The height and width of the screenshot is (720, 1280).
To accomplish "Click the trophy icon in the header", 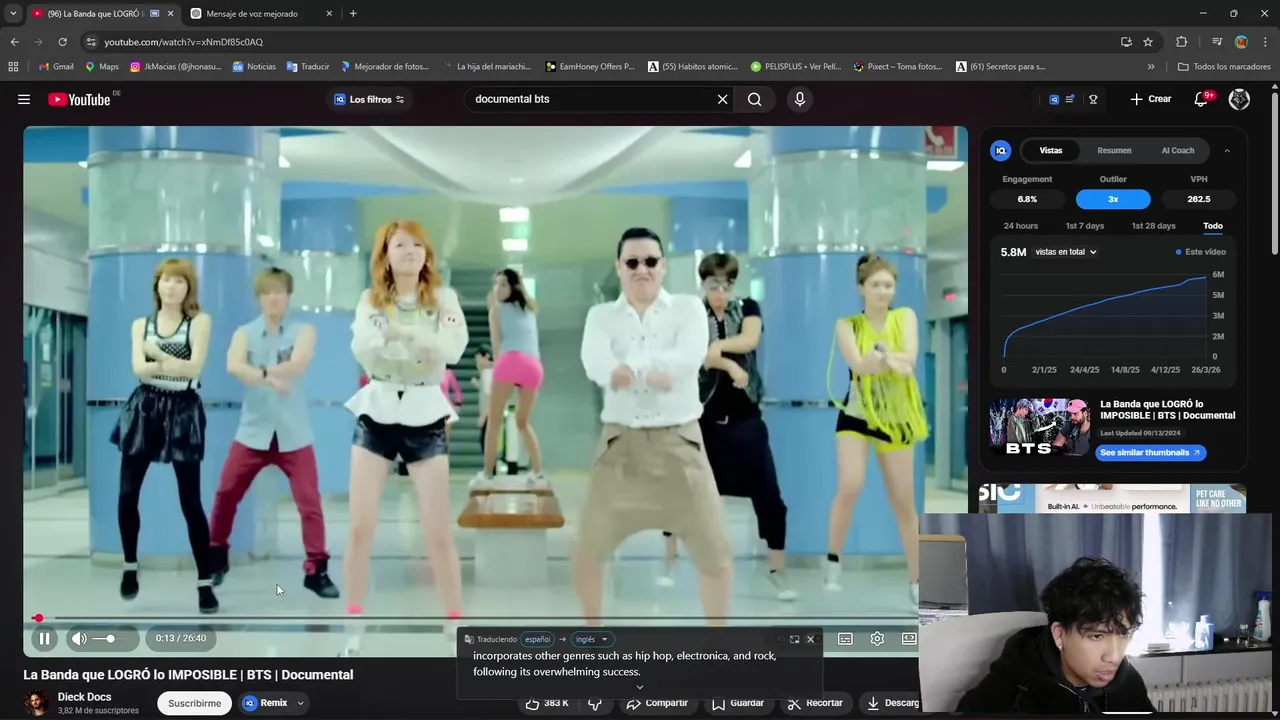I will point(1093,99).
